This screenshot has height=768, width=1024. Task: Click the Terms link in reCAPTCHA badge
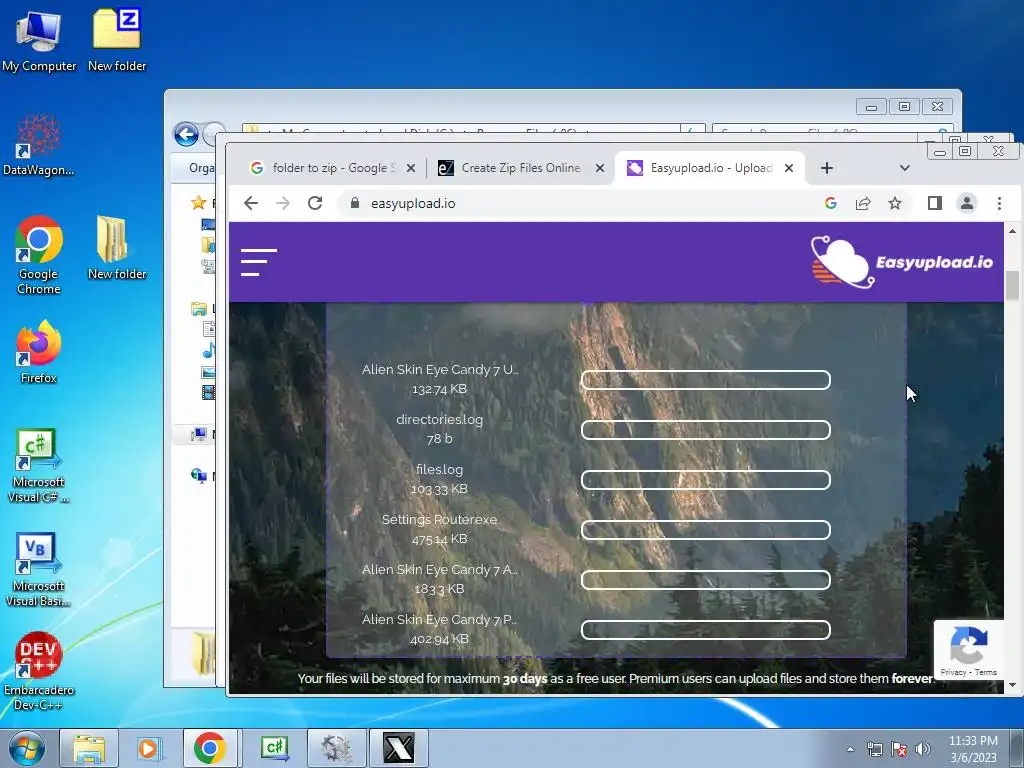pos(985,672)
